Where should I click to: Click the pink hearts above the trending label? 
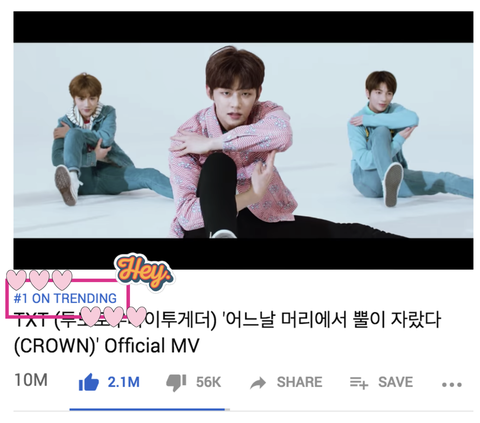pyautogui.click(x=39, y=280)
